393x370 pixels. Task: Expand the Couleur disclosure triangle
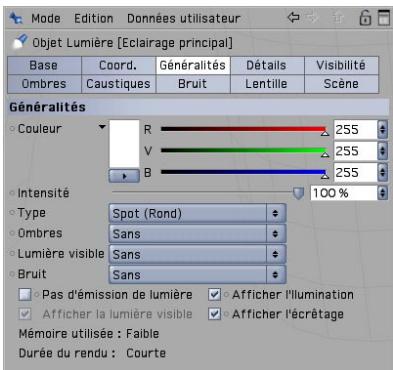tap(102, 127)
